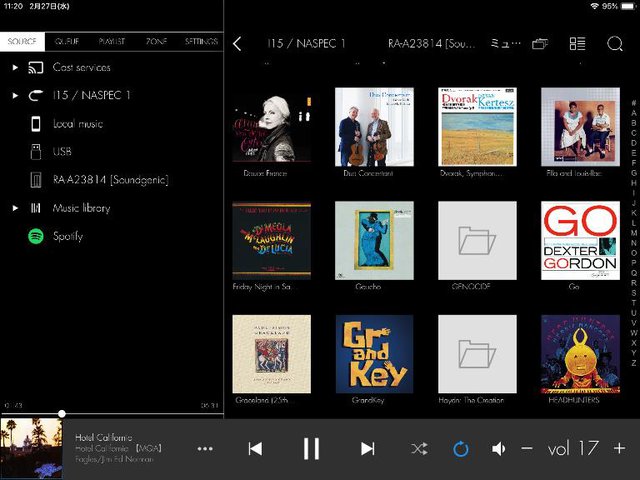The width and height of the screenshot is (640, 480).
Task: Open the PLAYLIST tab
Action: coord(112,42)
